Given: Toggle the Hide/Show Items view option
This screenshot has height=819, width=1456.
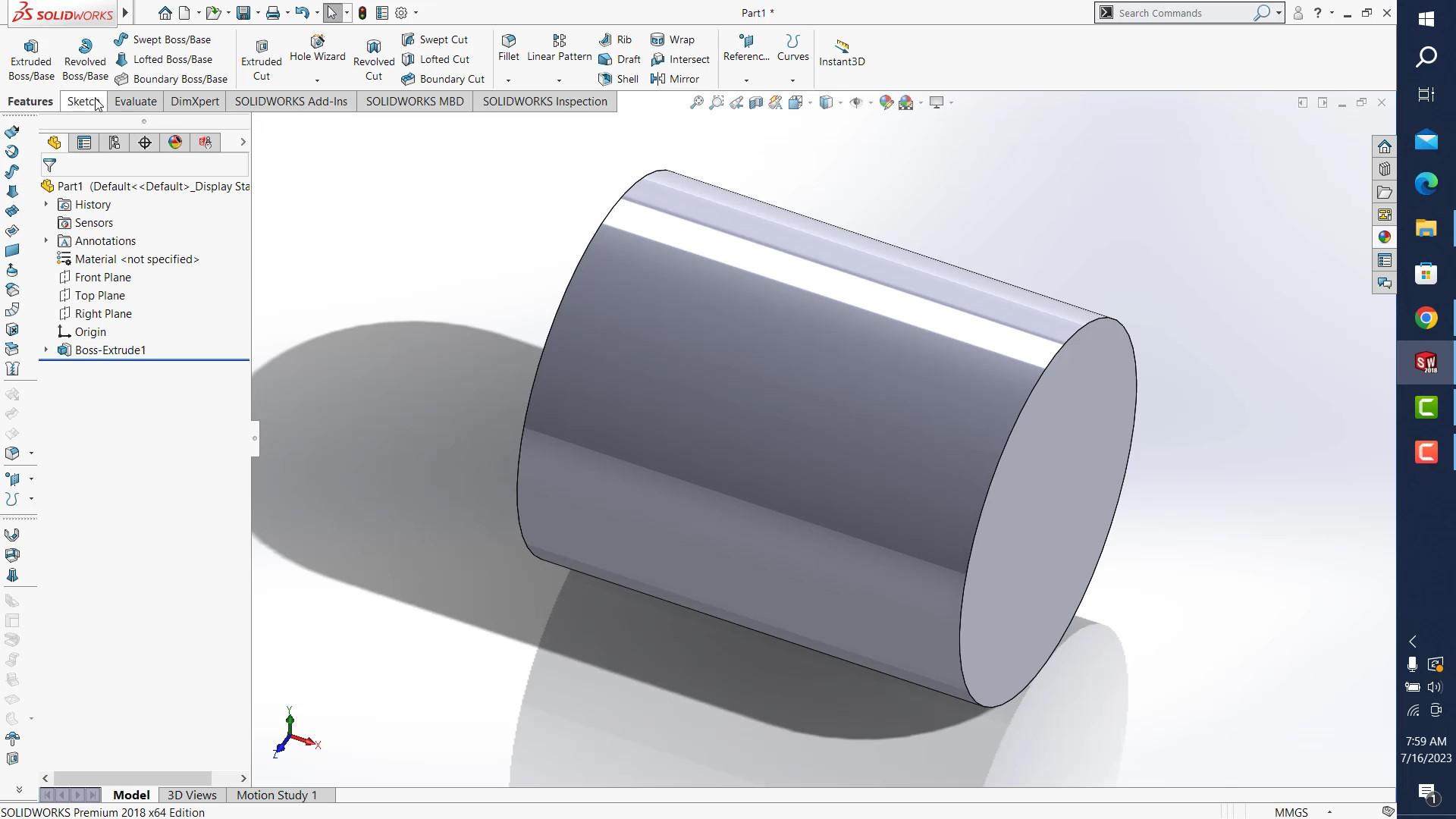Looking at the screenshot, I should click(x=856, y=102).
